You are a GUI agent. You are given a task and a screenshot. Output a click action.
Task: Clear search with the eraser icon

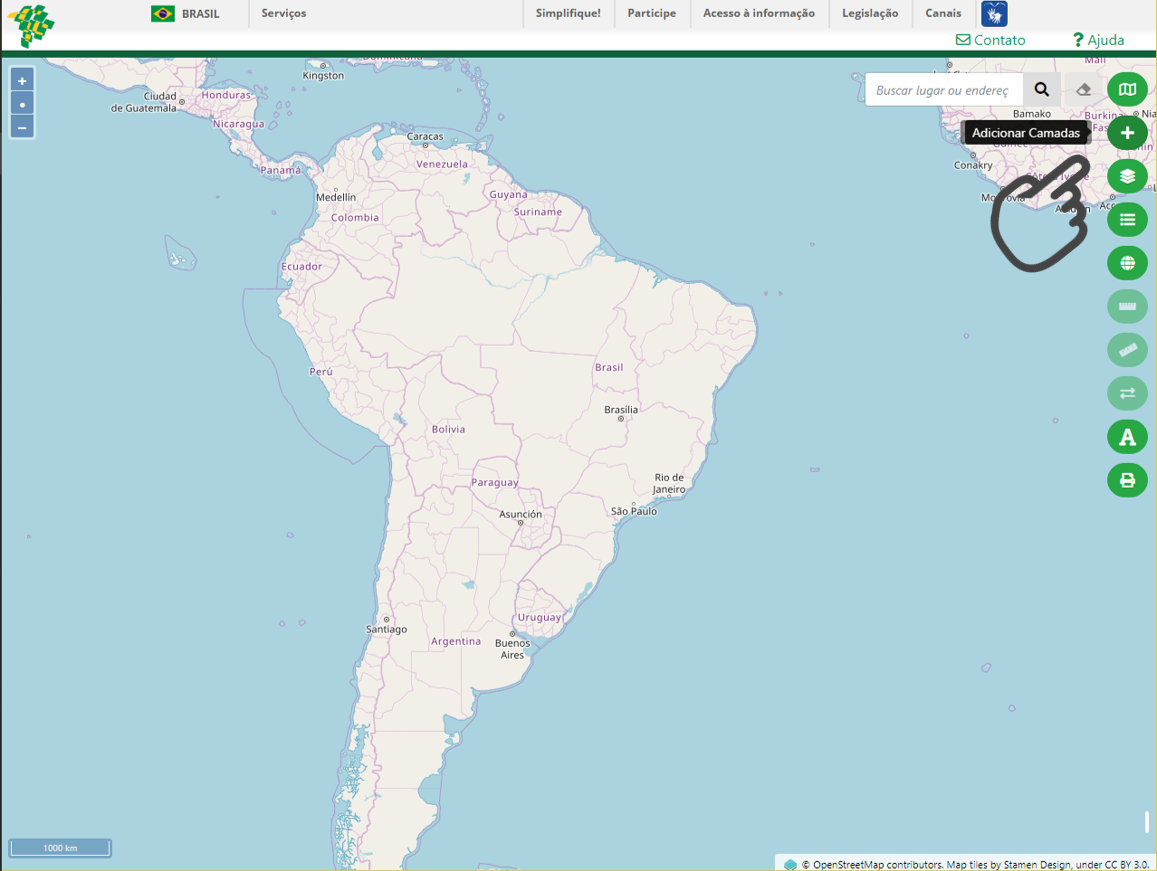click(1083, 89)
